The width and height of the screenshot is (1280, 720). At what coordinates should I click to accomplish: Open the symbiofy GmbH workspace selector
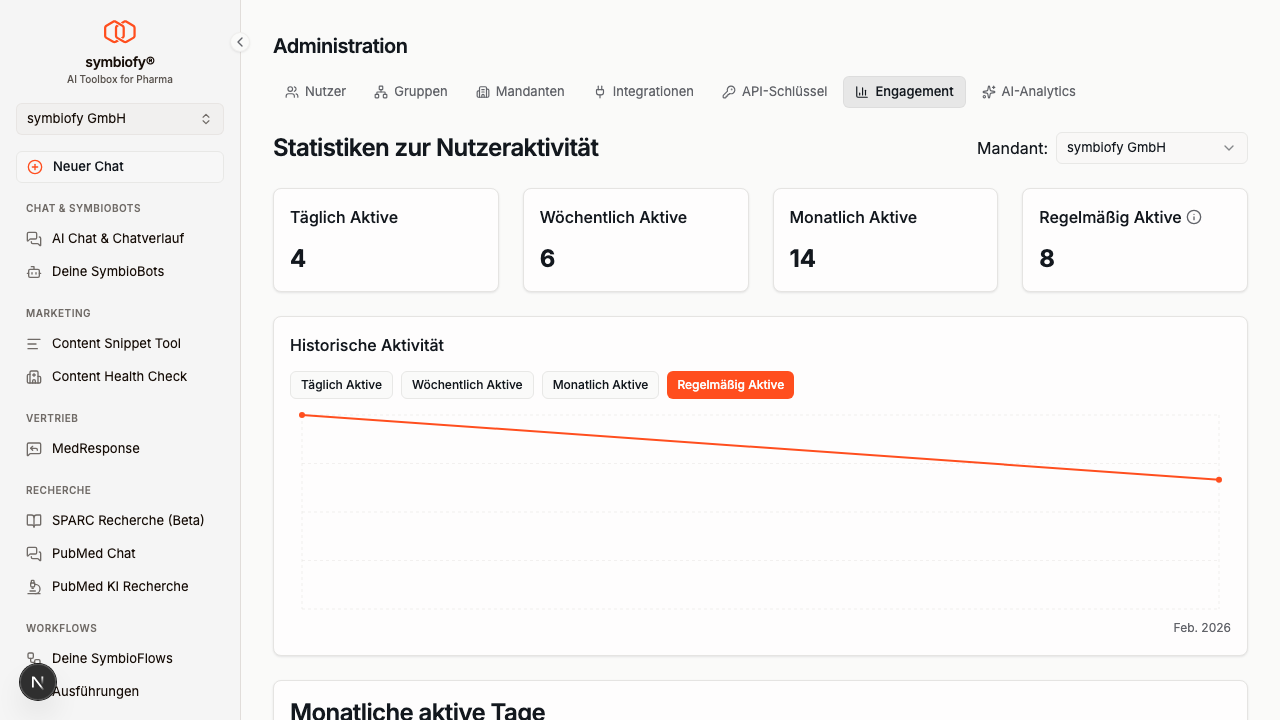coord(119,118)
